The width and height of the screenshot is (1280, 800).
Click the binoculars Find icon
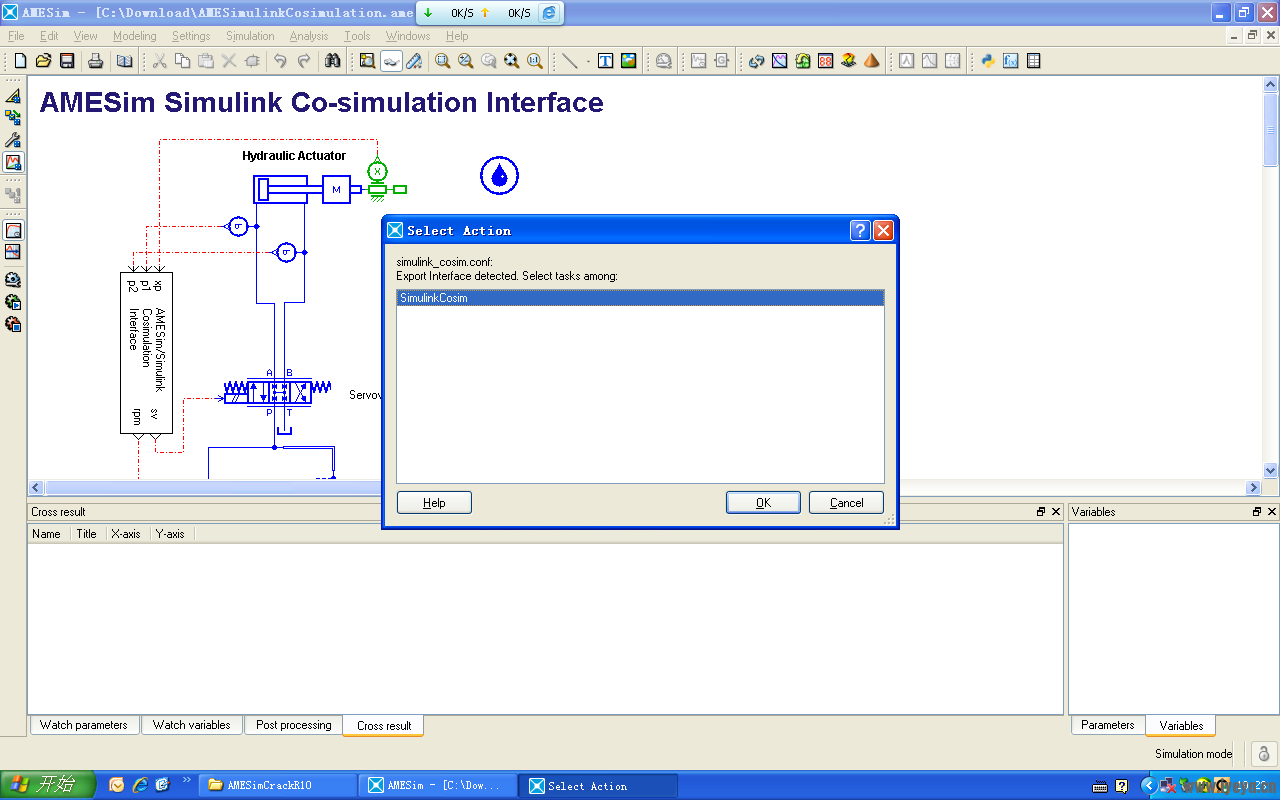332,61
